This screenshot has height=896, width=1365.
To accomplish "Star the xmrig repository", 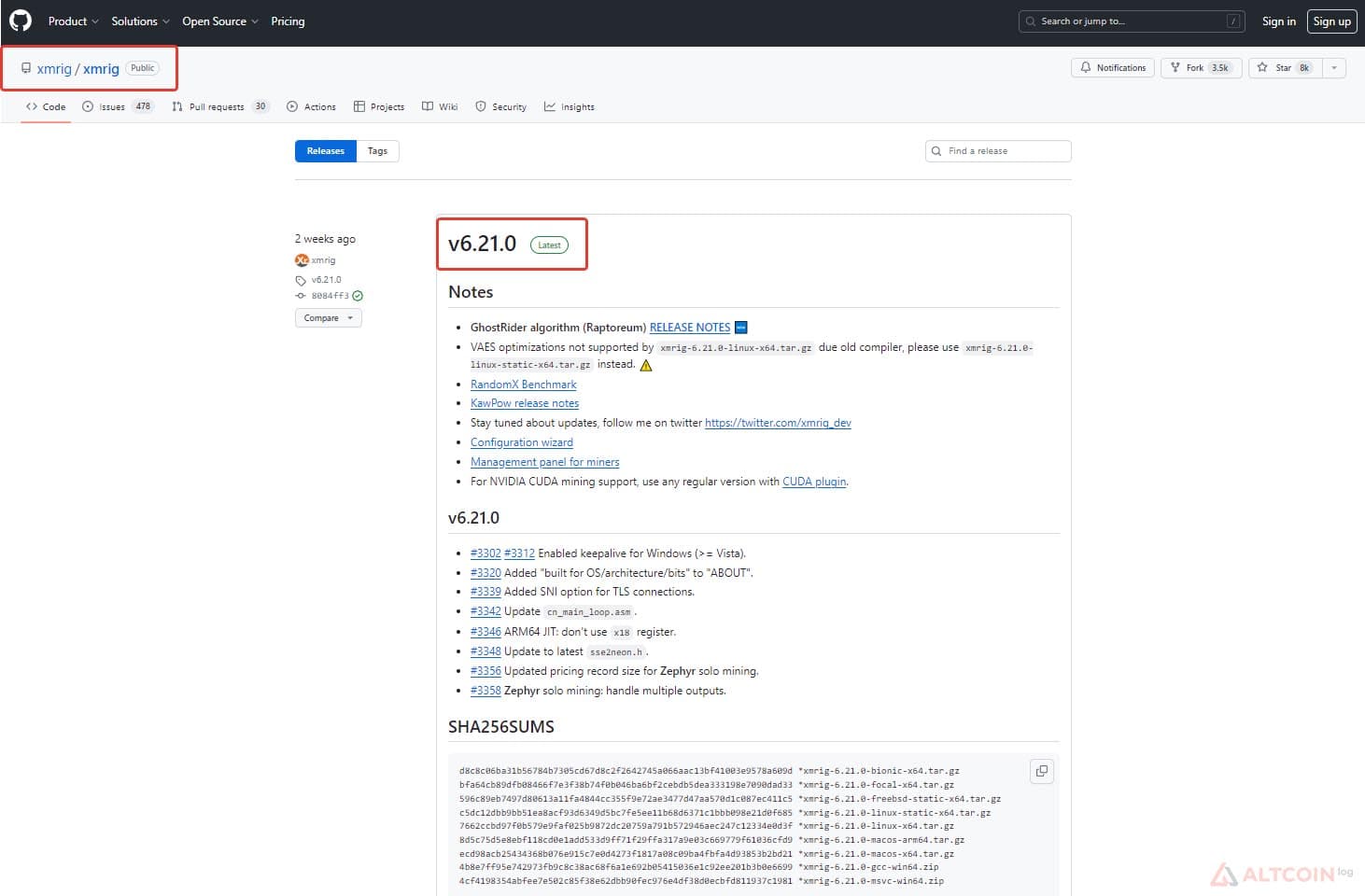I will pyautogui.click(x=1285, y=68).
